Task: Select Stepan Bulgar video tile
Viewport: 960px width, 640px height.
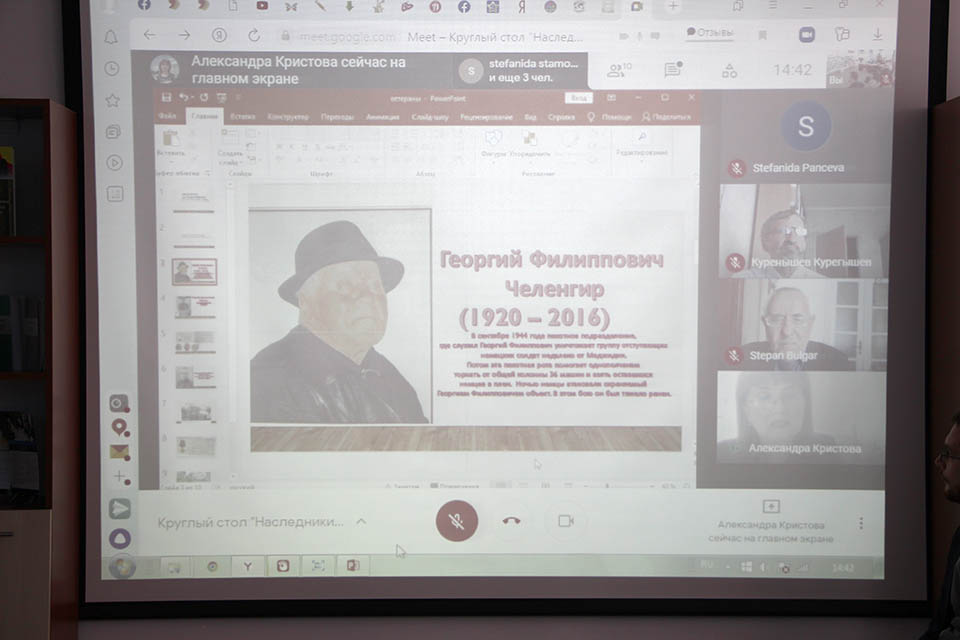Action: [803, 325]
